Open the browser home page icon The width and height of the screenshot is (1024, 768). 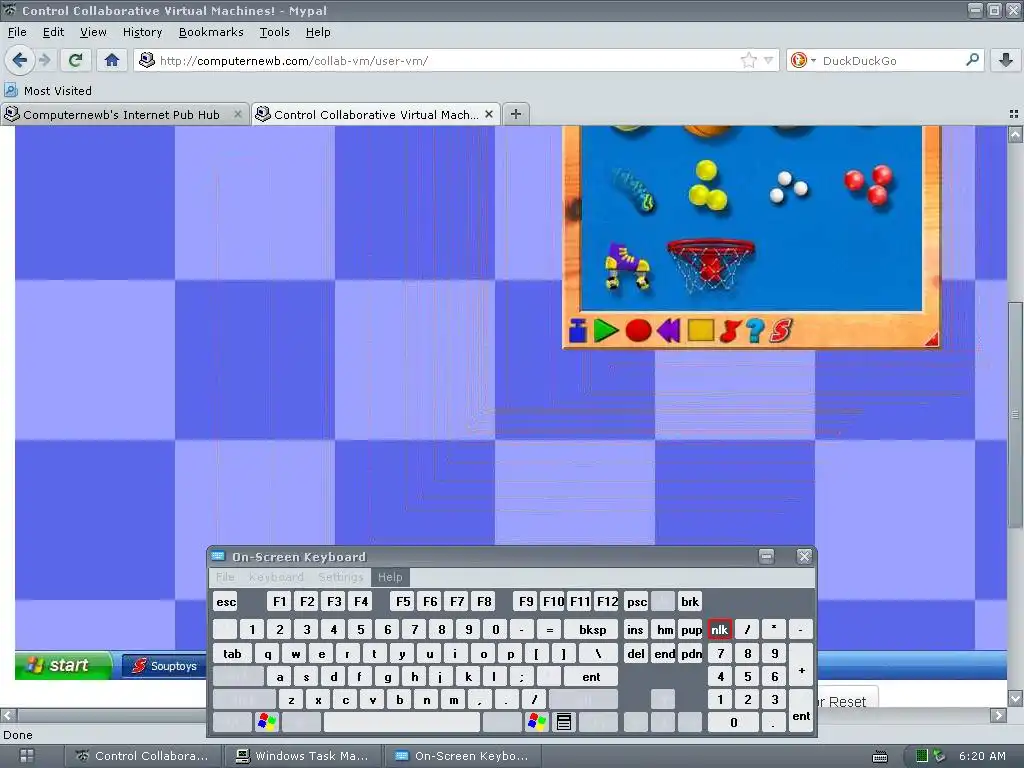coord(112,61)
